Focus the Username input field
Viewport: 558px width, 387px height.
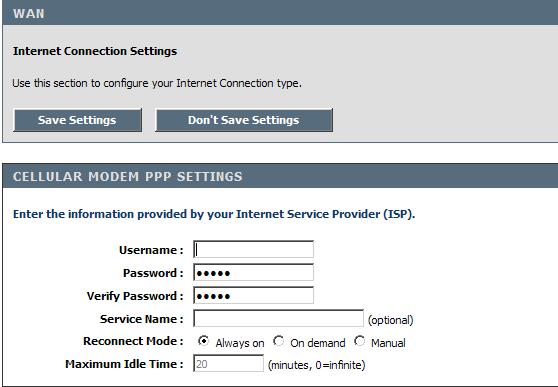253,249
